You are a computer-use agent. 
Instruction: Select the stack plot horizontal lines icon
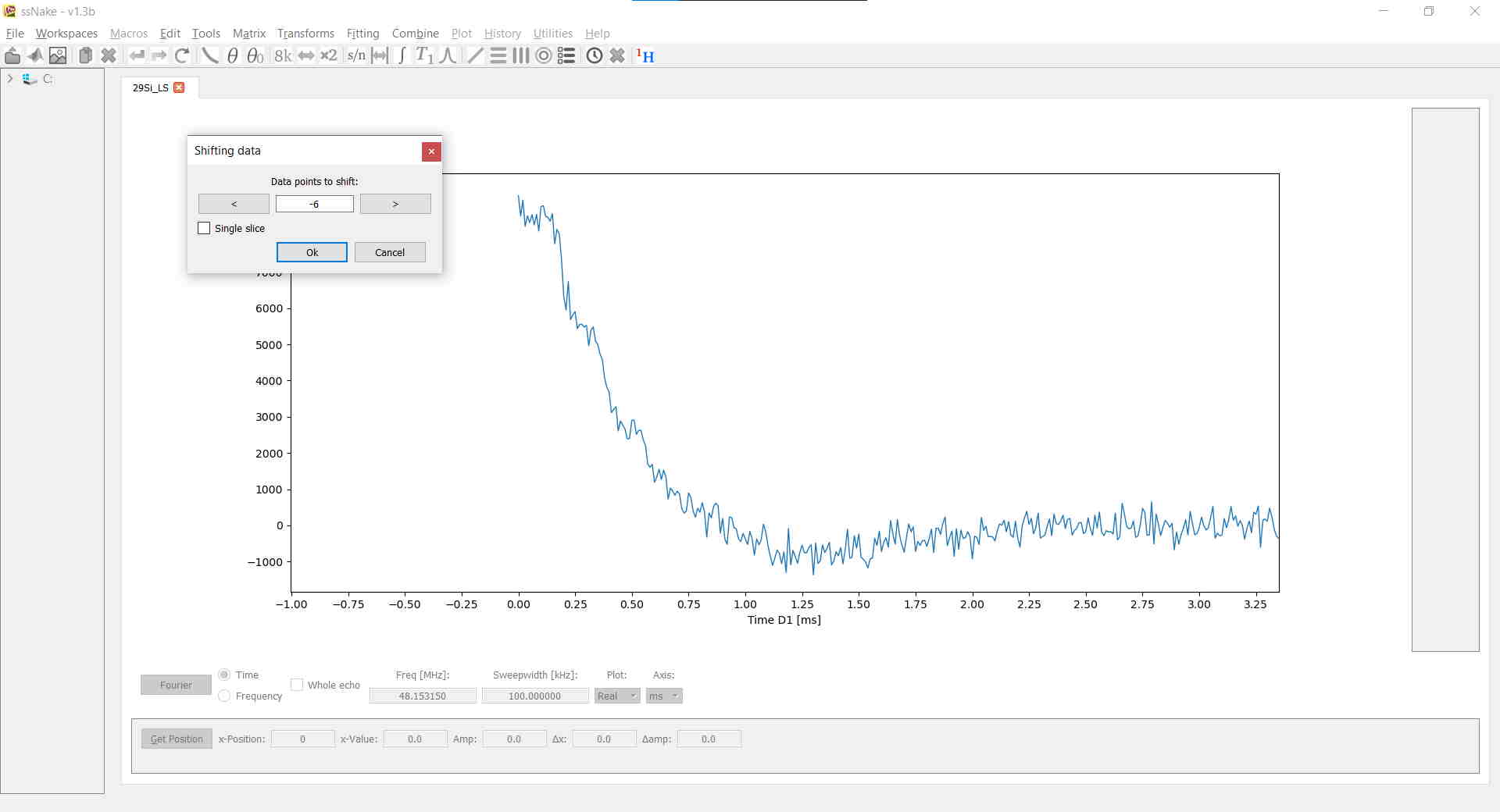498,55
